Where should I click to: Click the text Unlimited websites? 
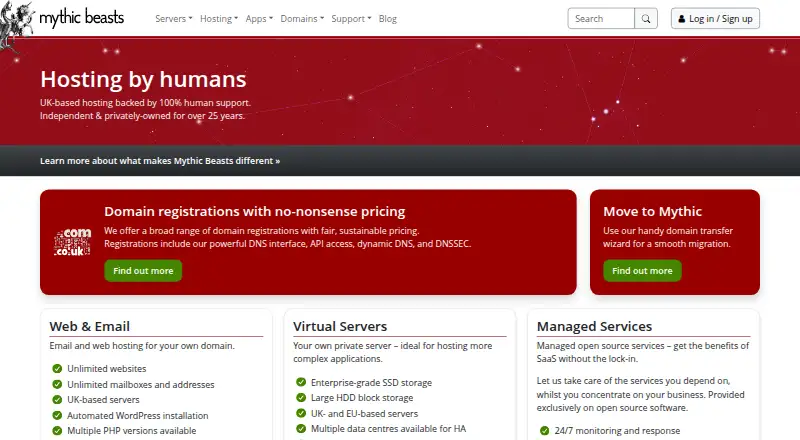(107, 369)
